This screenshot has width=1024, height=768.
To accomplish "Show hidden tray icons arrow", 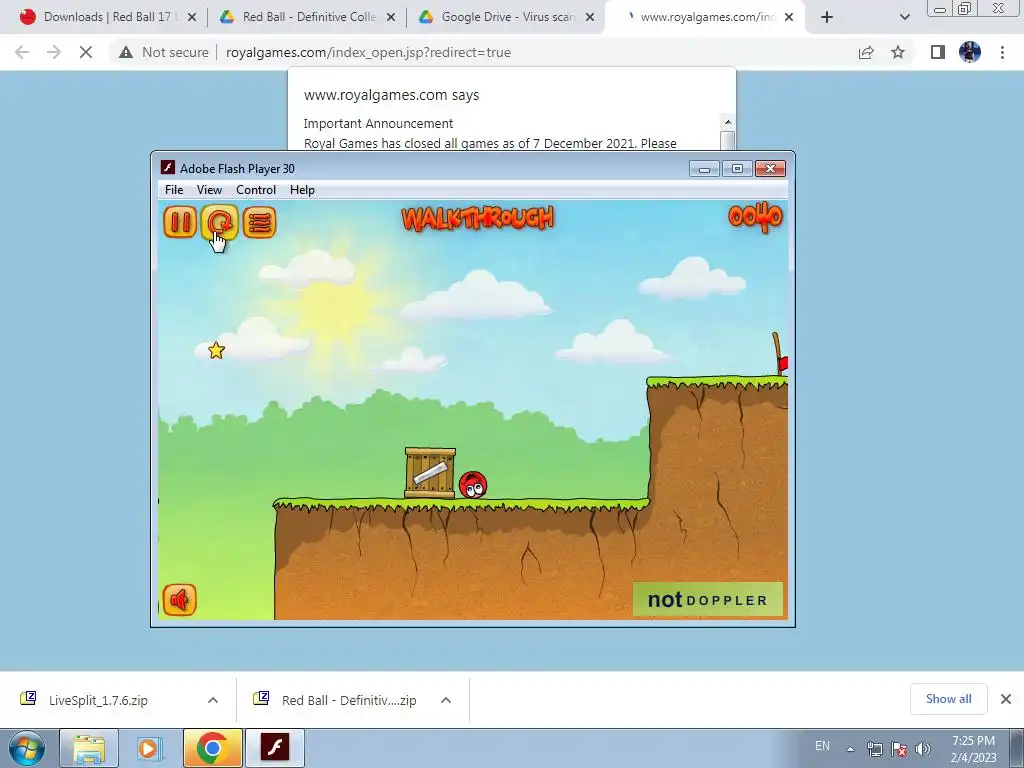I will click(x=850, y=749).
